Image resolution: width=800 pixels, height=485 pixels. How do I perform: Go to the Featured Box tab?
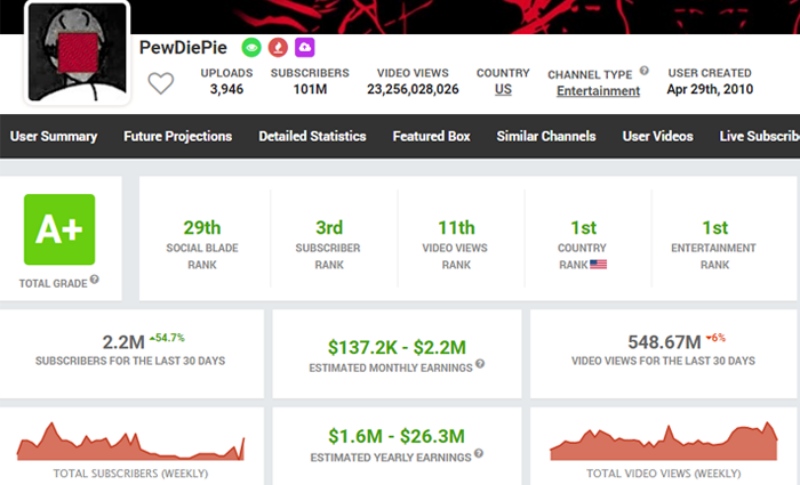[431, 136]
